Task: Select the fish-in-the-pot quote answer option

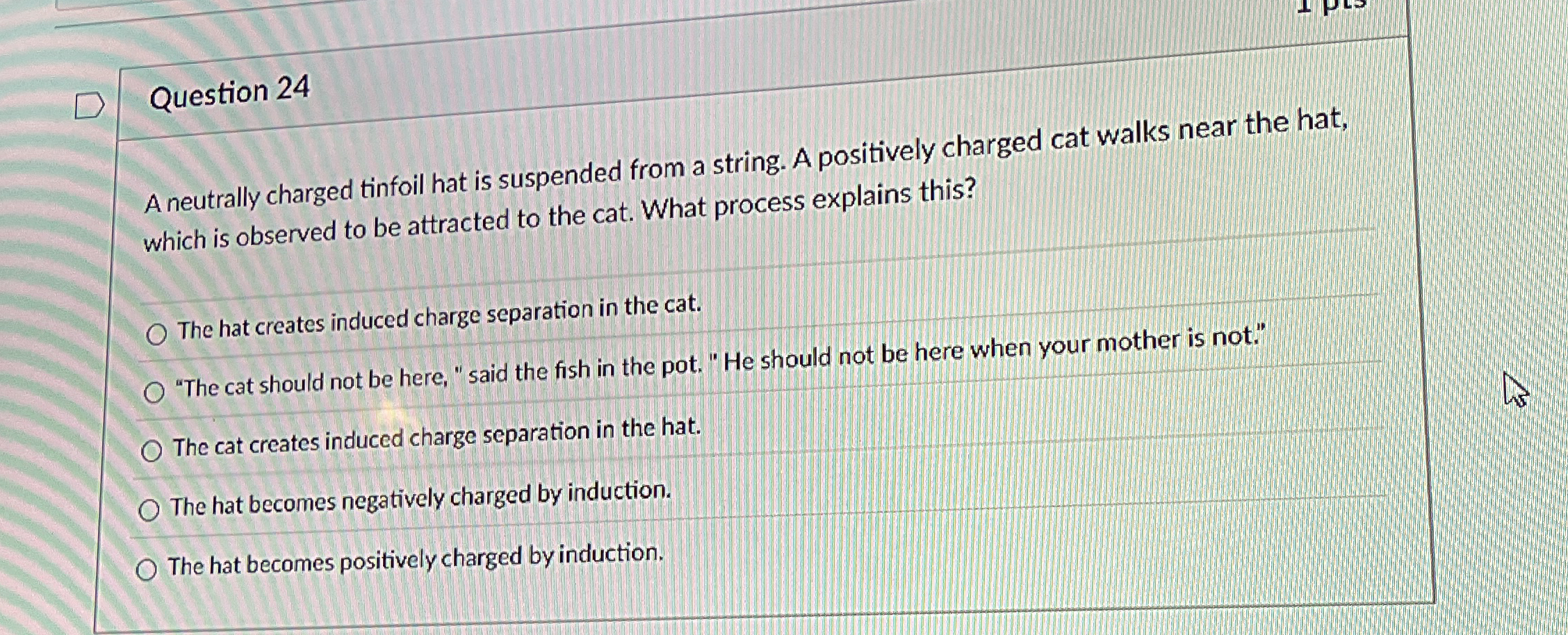Action: click(154, 392)
